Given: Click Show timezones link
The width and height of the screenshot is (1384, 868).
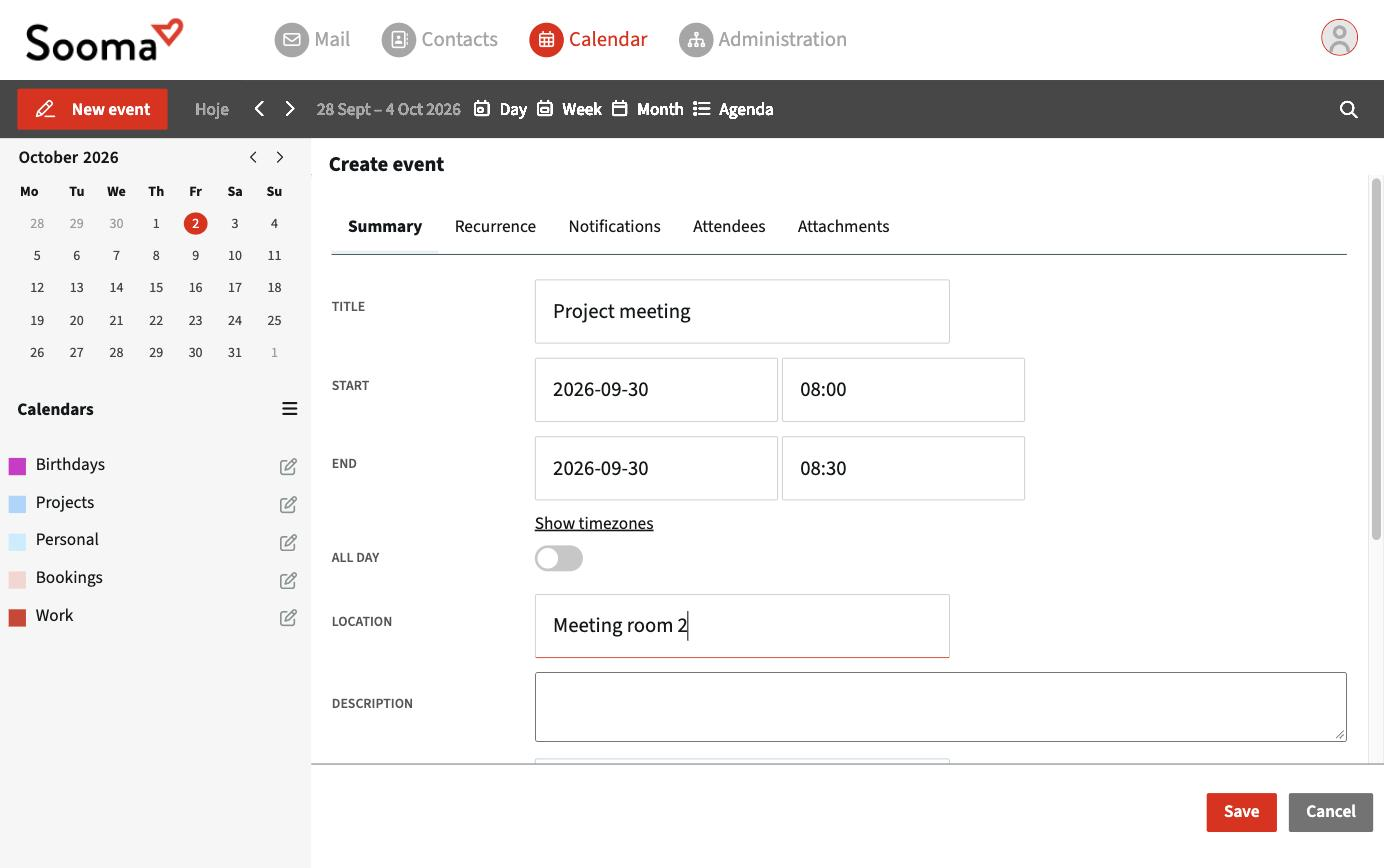Looking at the screenshot, I should pos(594,523).
